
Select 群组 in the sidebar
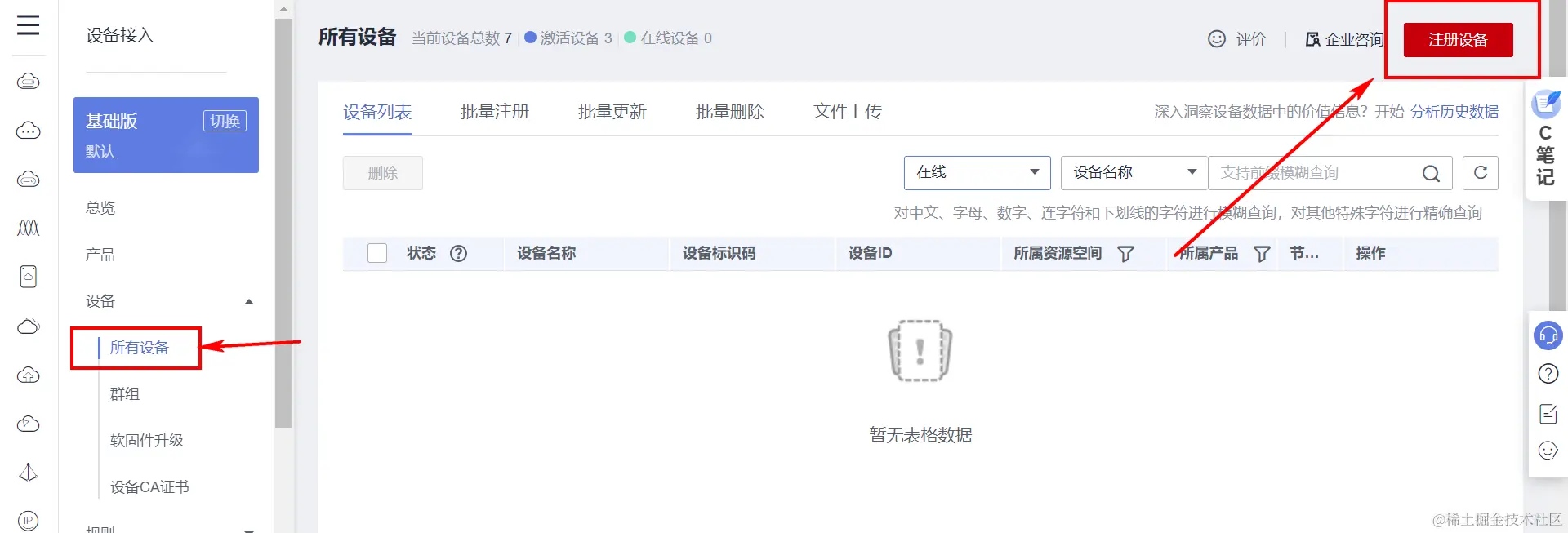[x=125, y=394]
